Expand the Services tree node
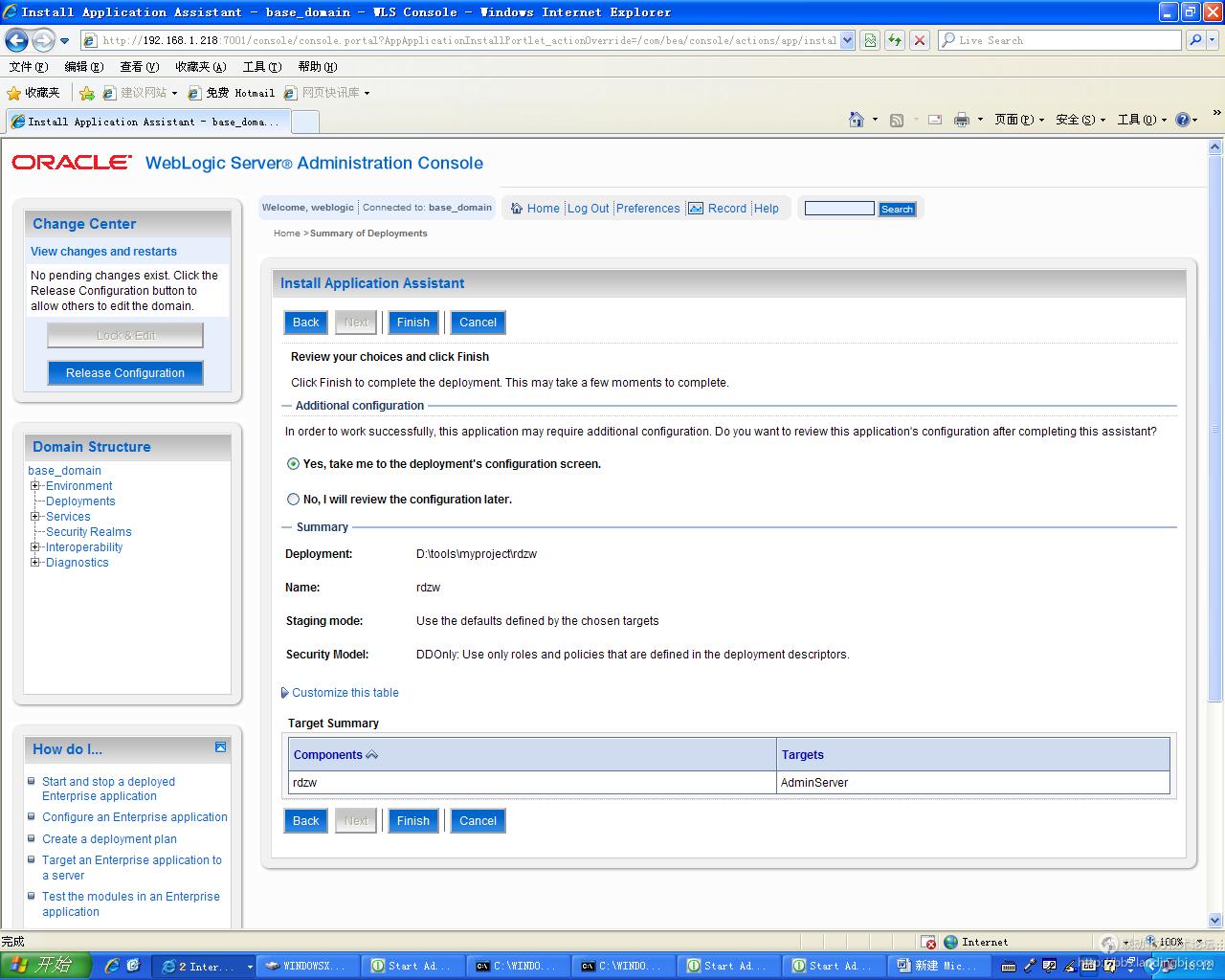This screenshot has width=1225, height=980. click(x=35, y=517)
